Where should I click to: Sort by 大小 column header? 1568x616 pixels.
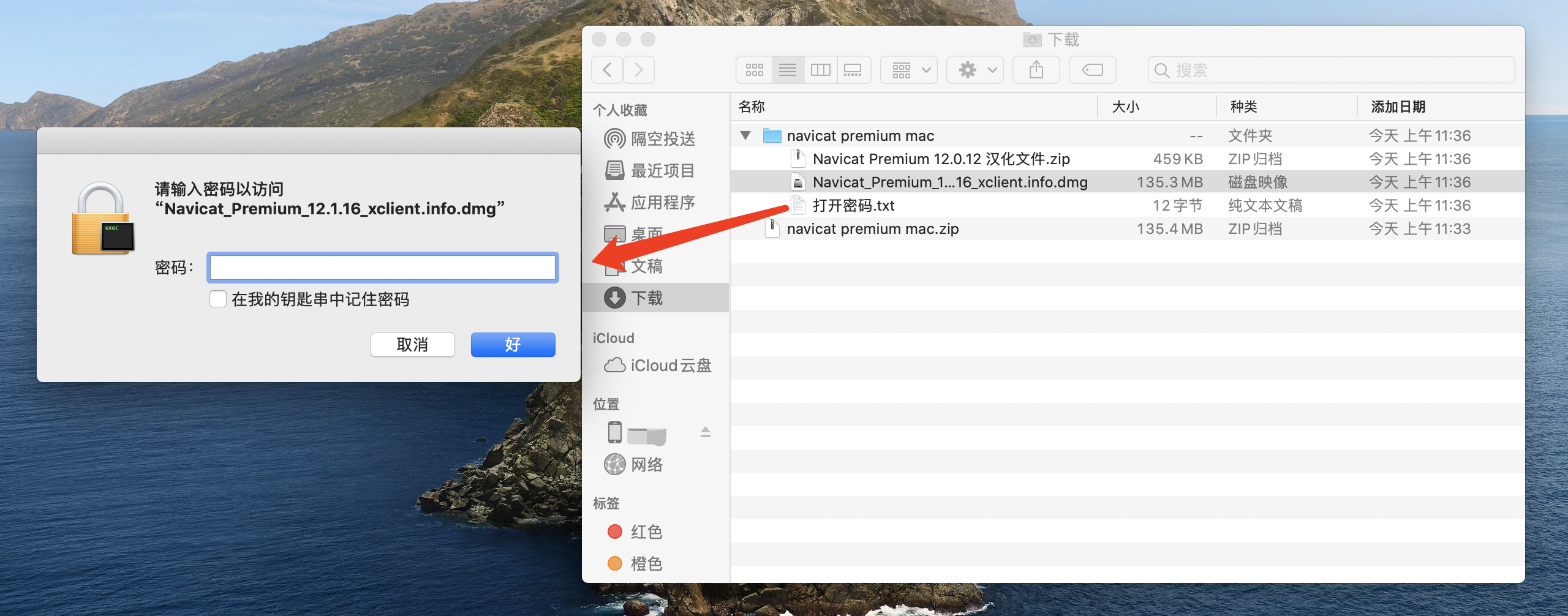(x=1156, y=107)
